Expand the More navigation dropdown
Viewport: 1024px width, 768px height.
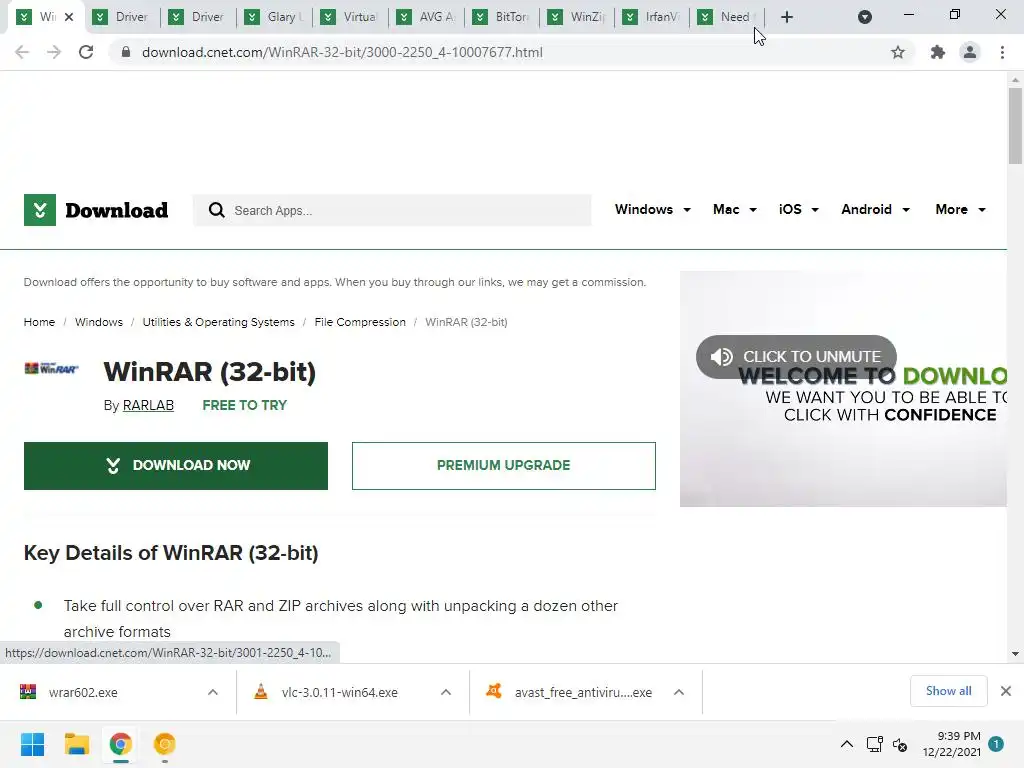(x=960, y=210)
